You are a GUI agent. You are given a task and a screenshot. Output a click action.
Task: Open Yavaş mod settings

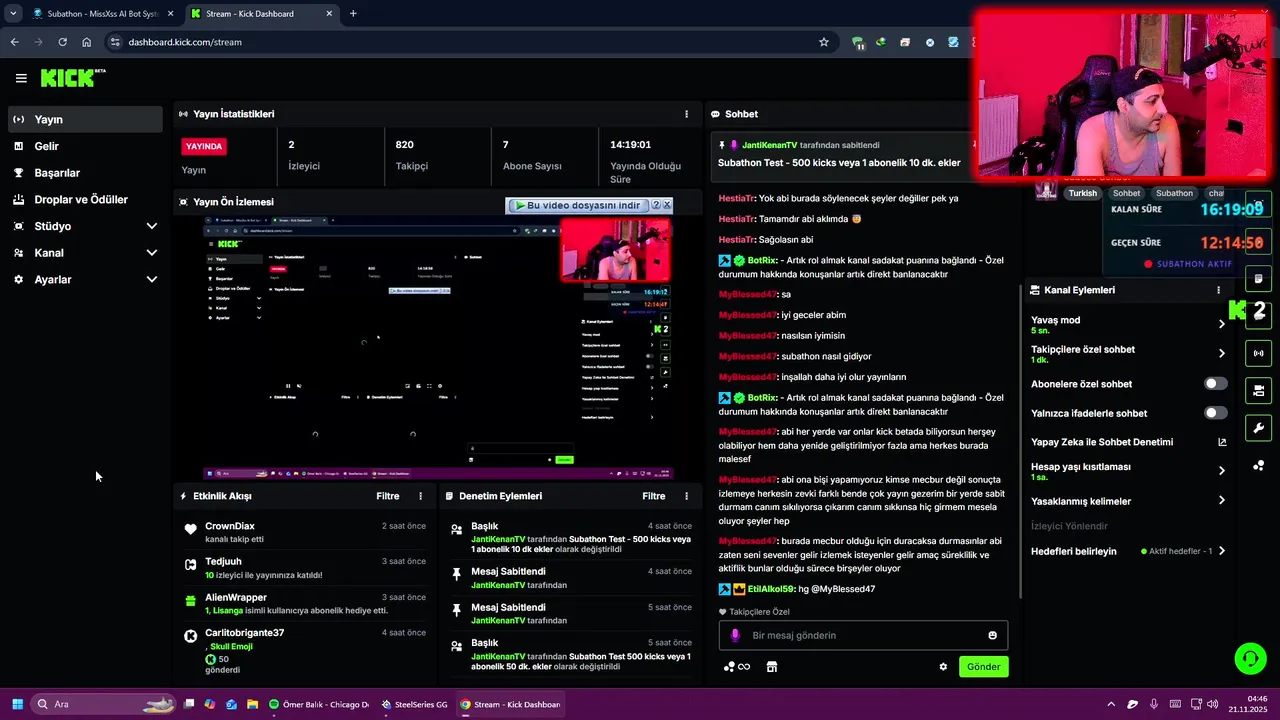coord(1127,324)
